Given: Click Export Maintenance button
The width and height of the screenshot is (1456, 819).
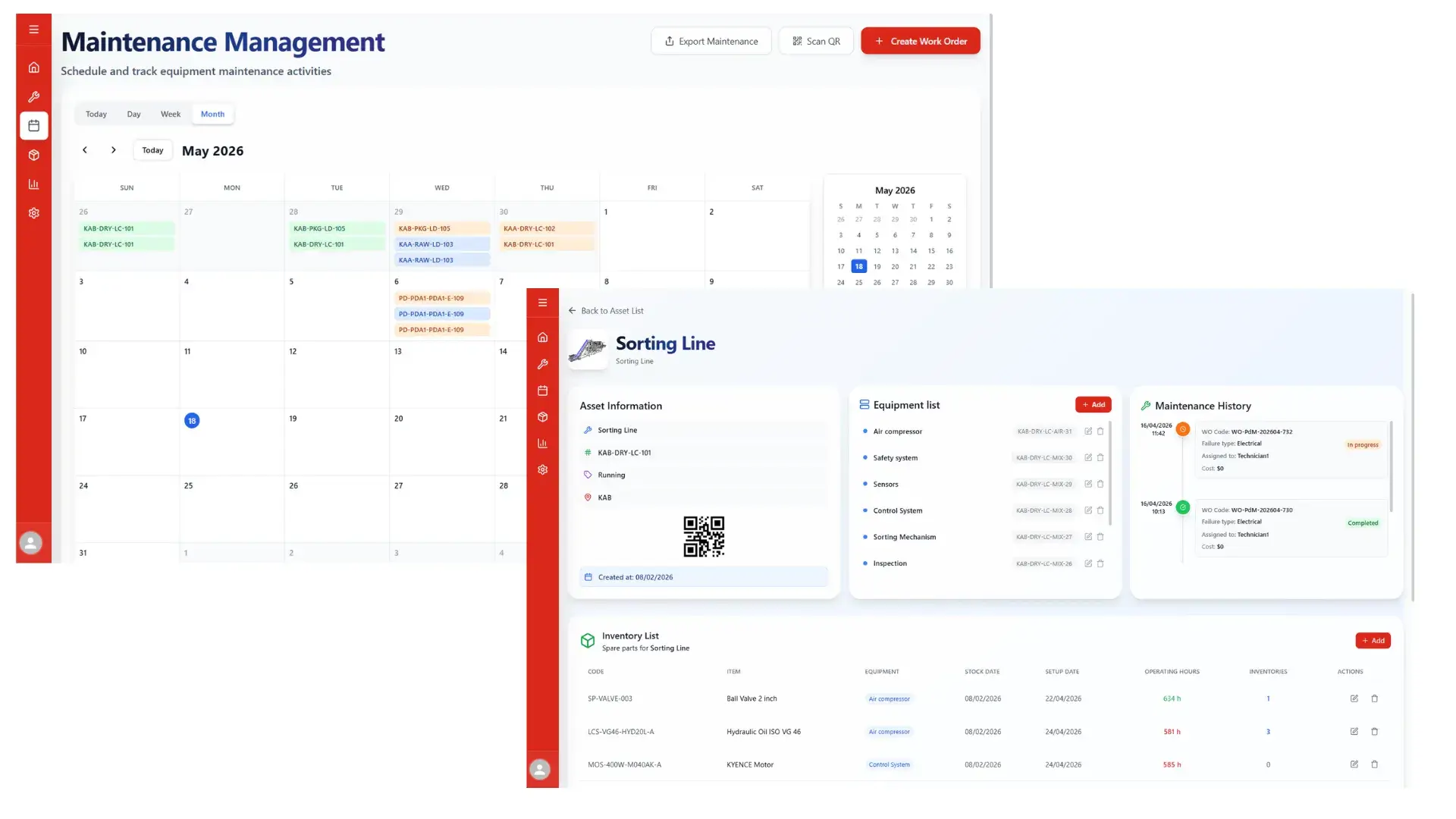Looking at the screenshot, I should tap(711, 41).
